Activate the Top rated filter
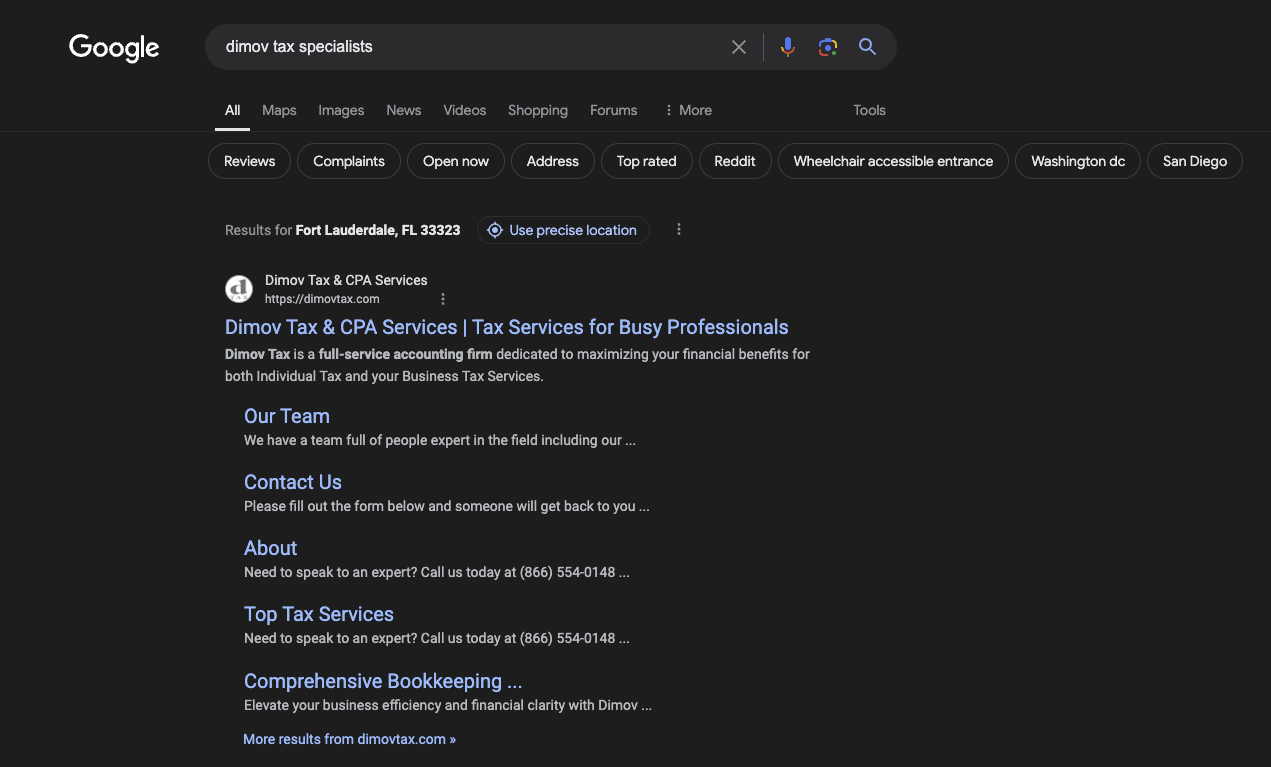This screenshot has width=1271, height=767. (x=646, y=160)
